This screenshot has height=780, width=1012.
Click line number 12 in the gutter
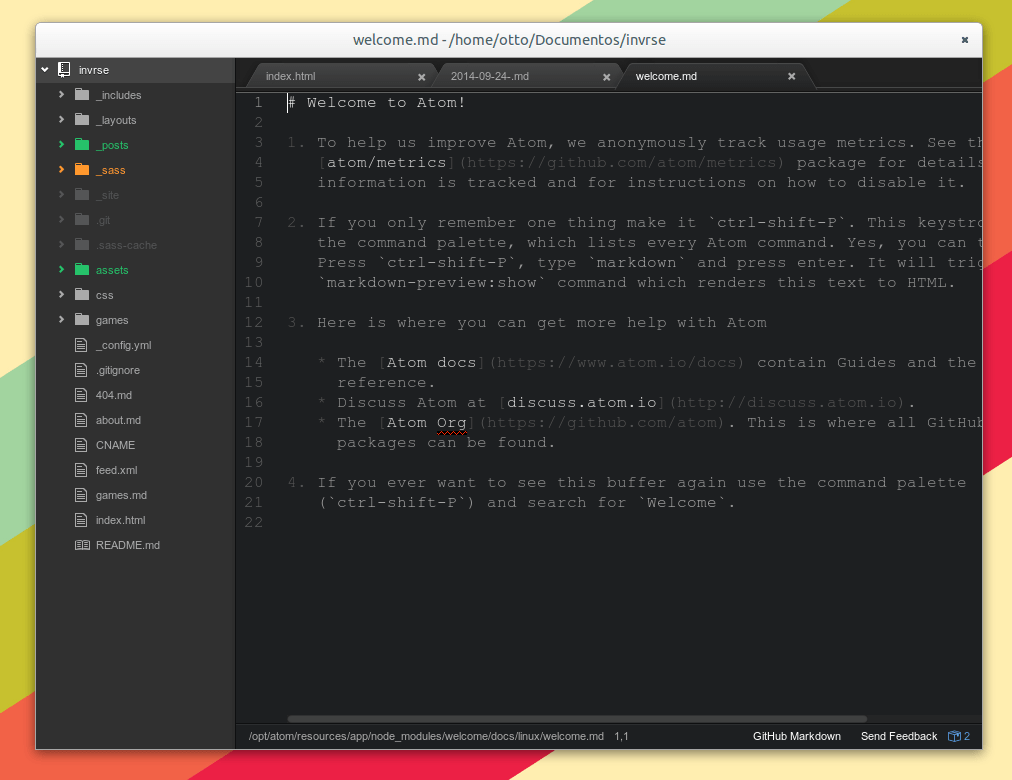254,322
